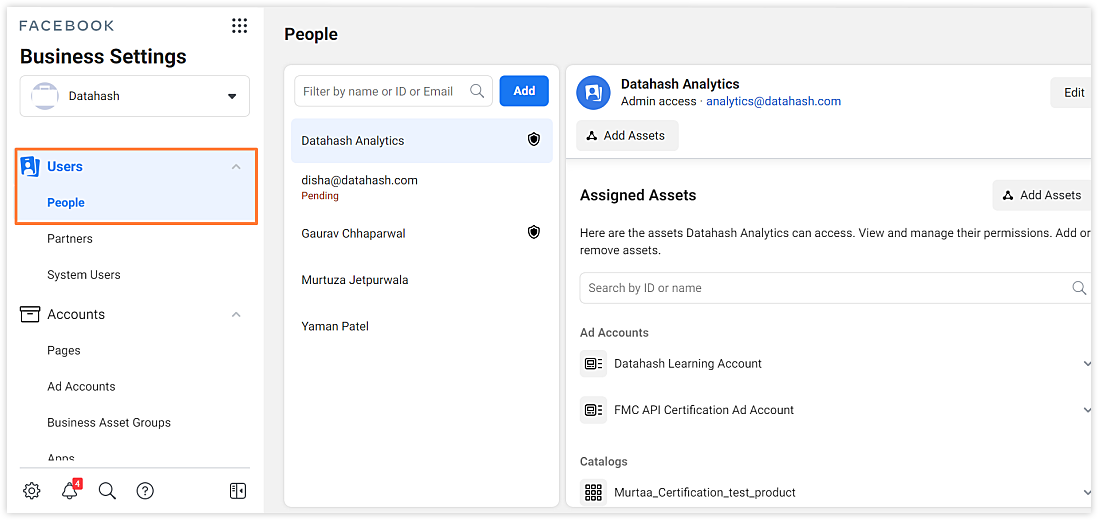Collapse the Accounts section chevron
Screen dimensions: 1098x520
point(237,314)
